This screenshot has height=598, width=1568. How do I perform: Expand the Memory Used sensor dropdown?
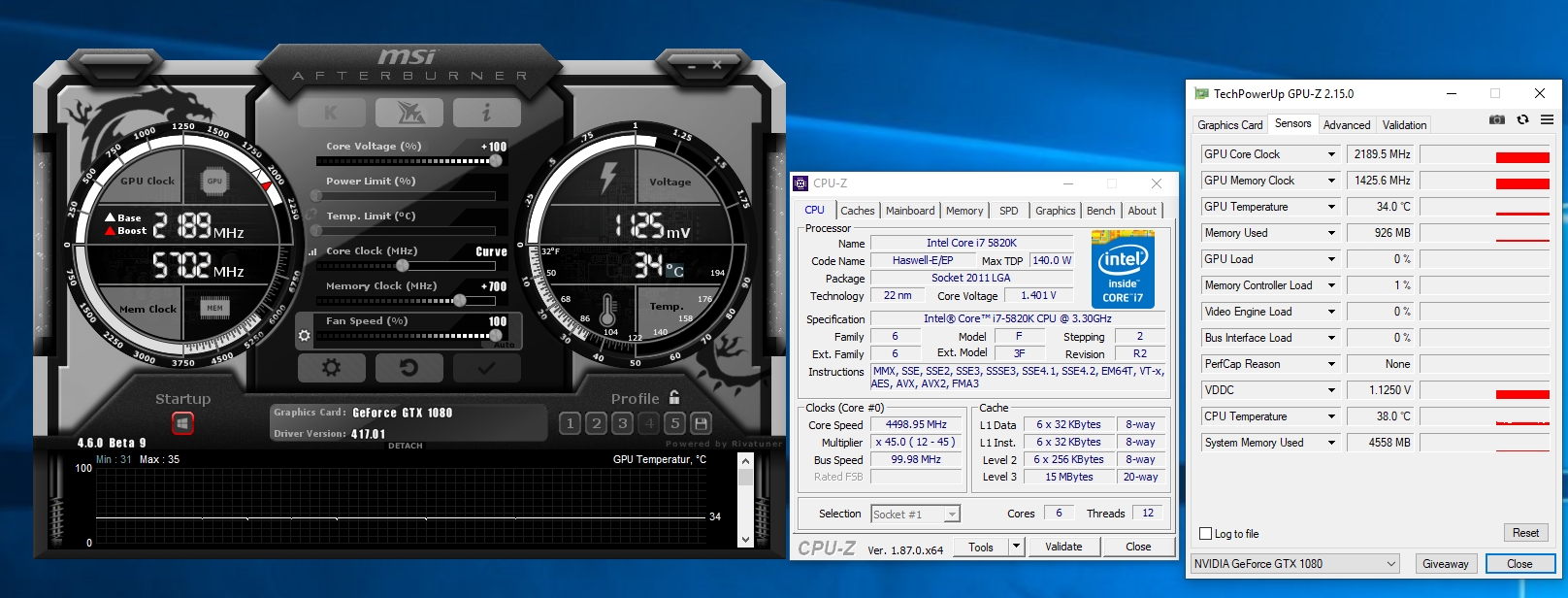coord(1331,233)
